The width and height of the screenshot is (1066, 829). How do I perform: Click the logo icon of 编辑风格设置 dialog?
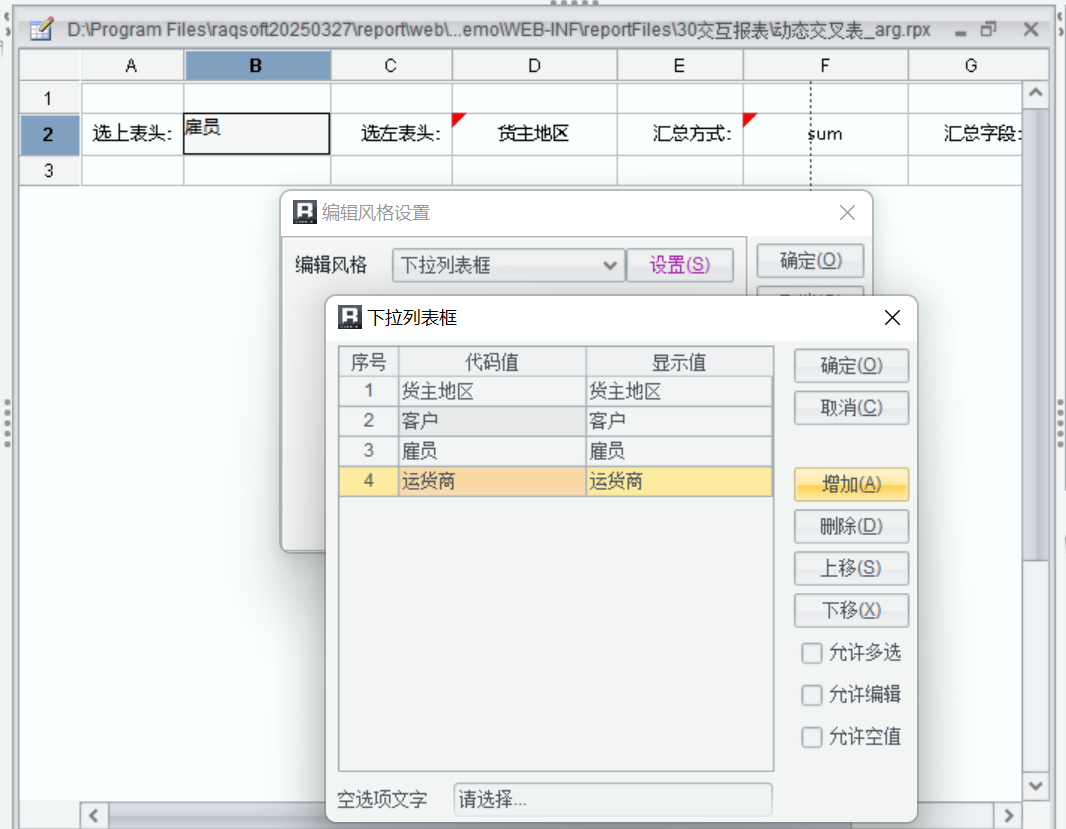(304, 212)
